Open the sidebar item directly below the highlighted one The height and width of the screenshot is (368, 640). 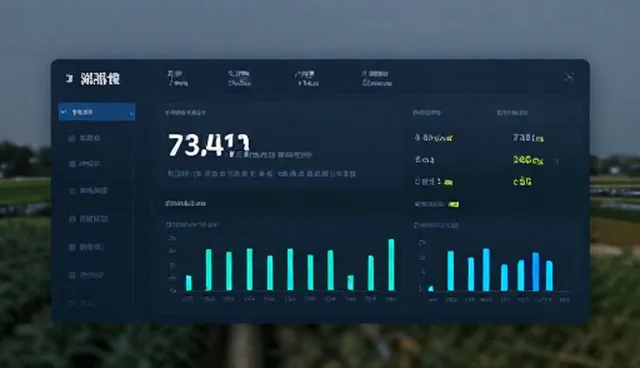tap(84, 138)
